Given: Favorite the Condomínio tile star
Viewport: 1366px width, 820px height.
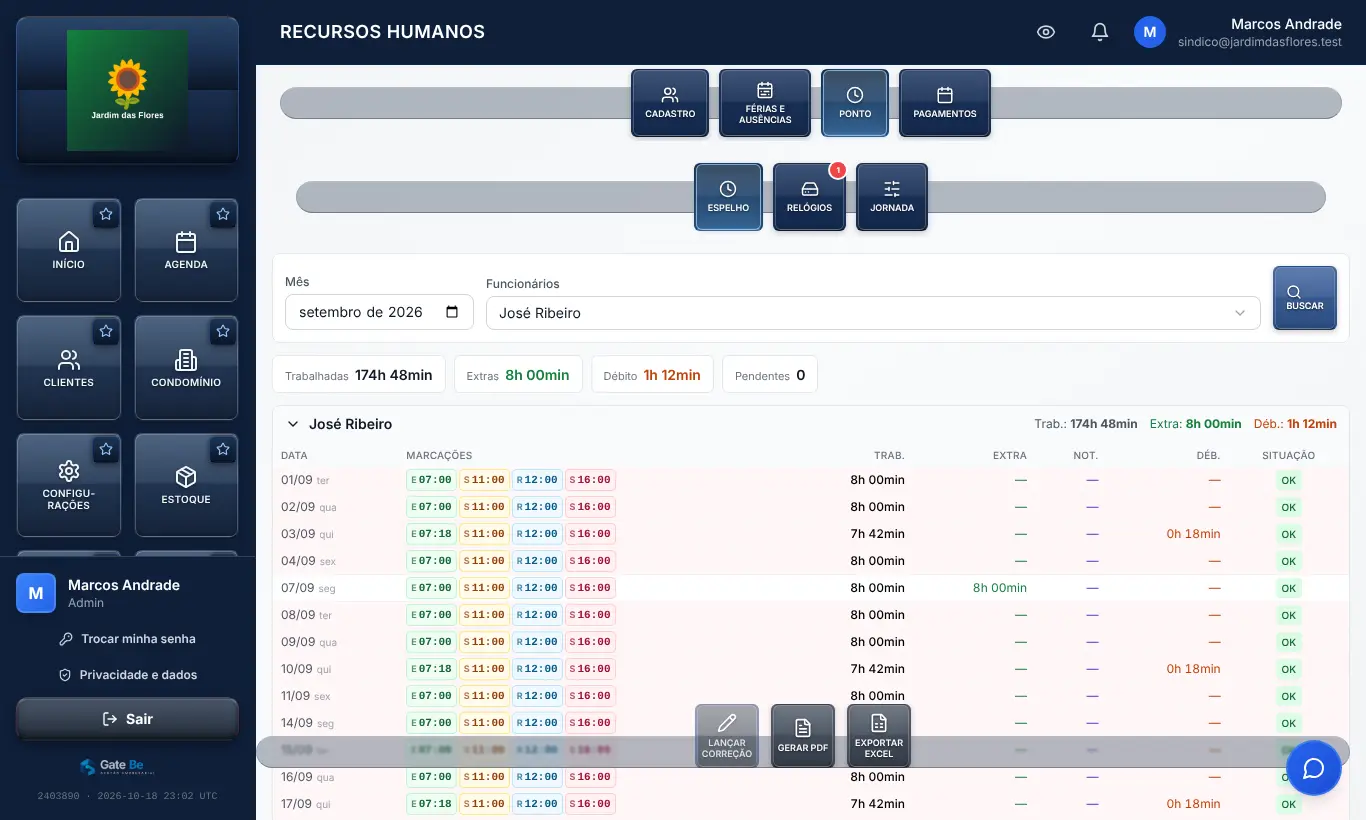Looking at the screenshot, I should point(223,331).
